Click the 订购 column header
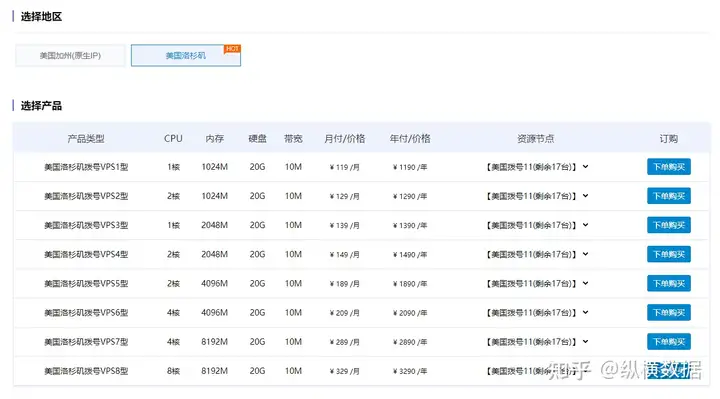The height and width of the screenshot is (399, 720). click(669, 139)
